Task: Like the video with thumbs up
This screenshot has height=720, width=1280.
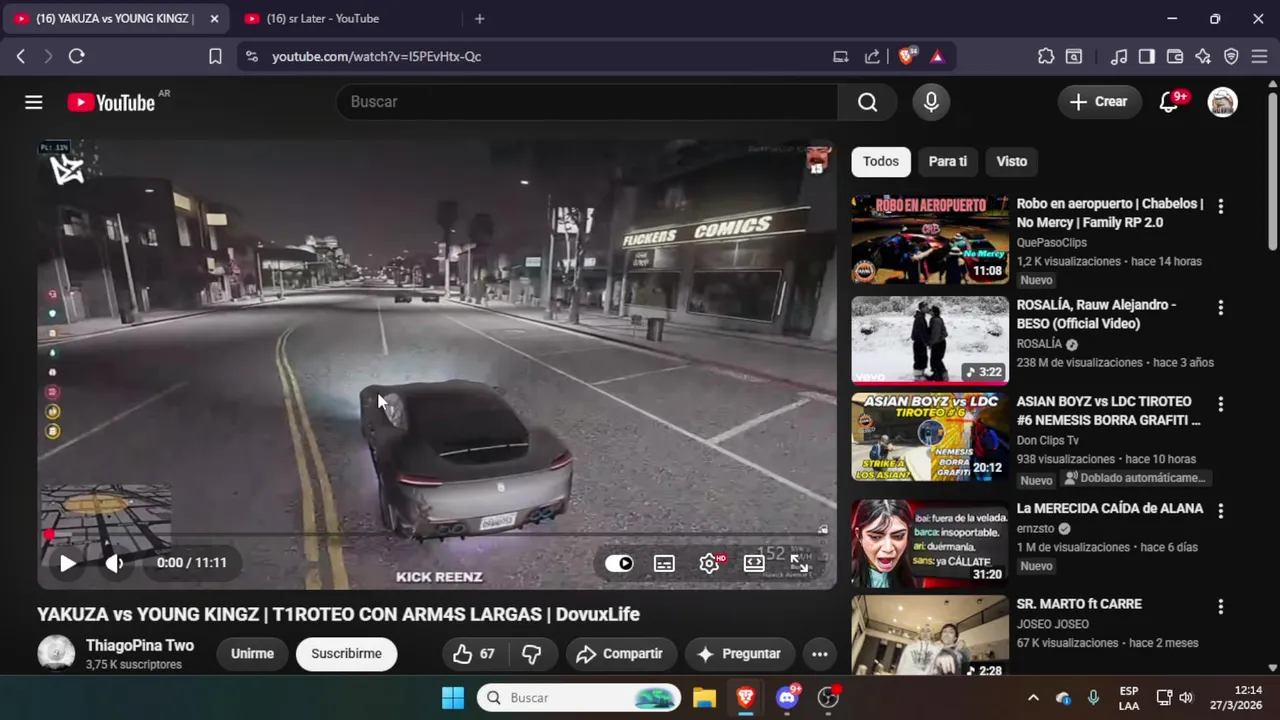Action: (474, 654)
